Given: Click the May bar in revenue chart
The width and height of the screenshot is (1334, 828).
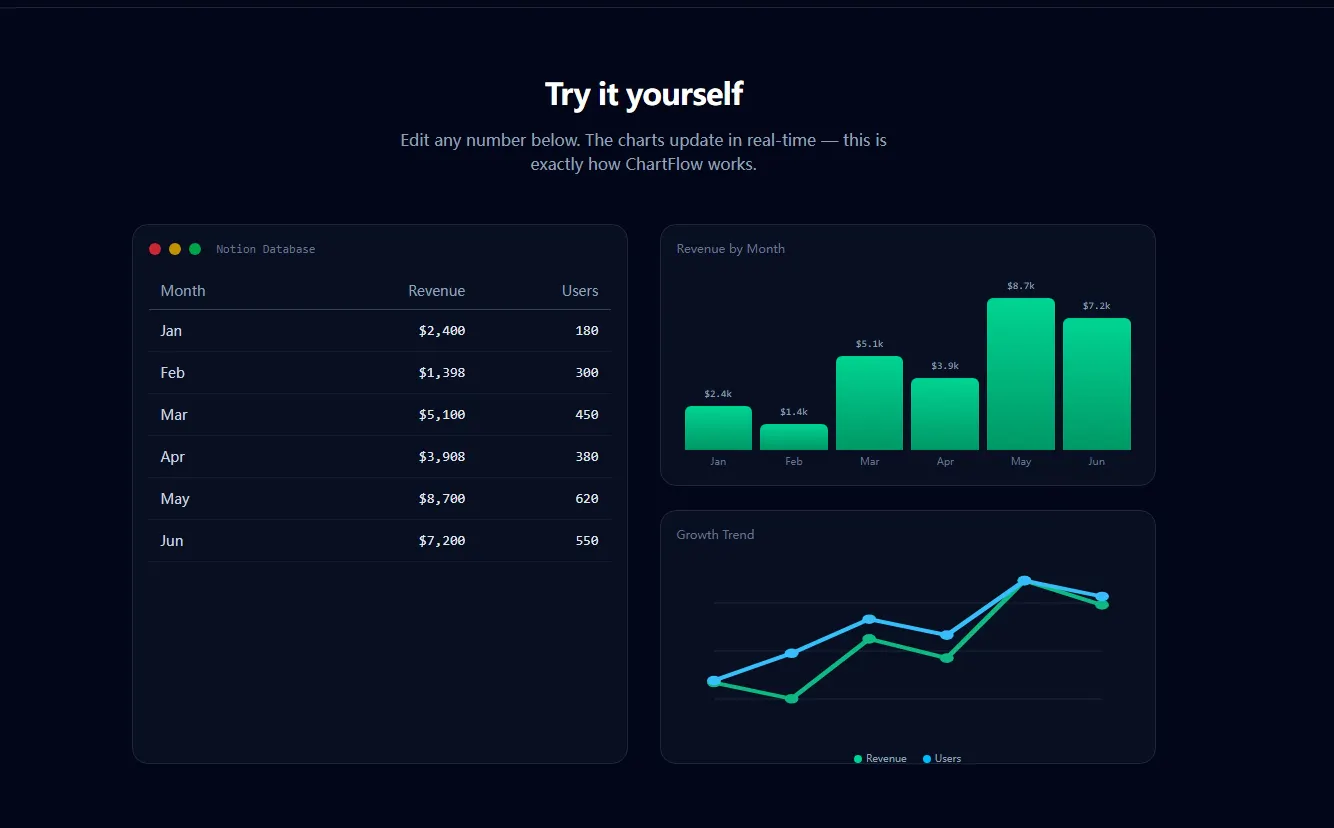Looking at the screenshot, I should click(1021, 374).
